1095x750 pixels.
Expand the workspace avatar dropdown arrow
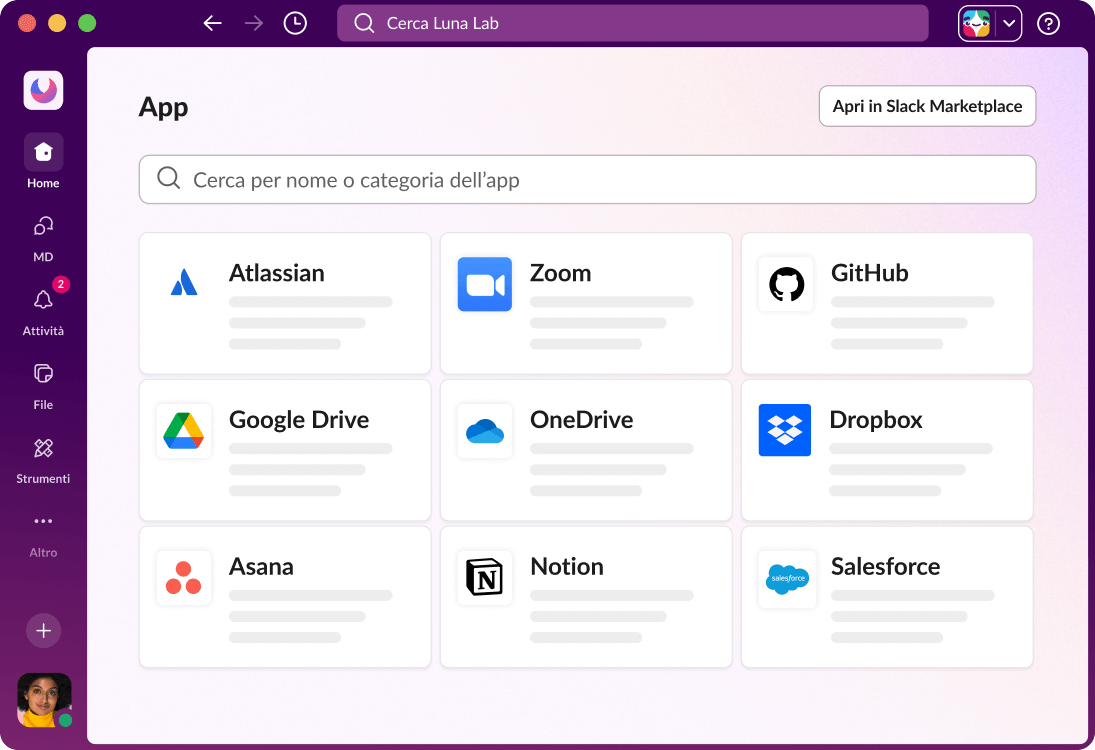(1009, 23)
